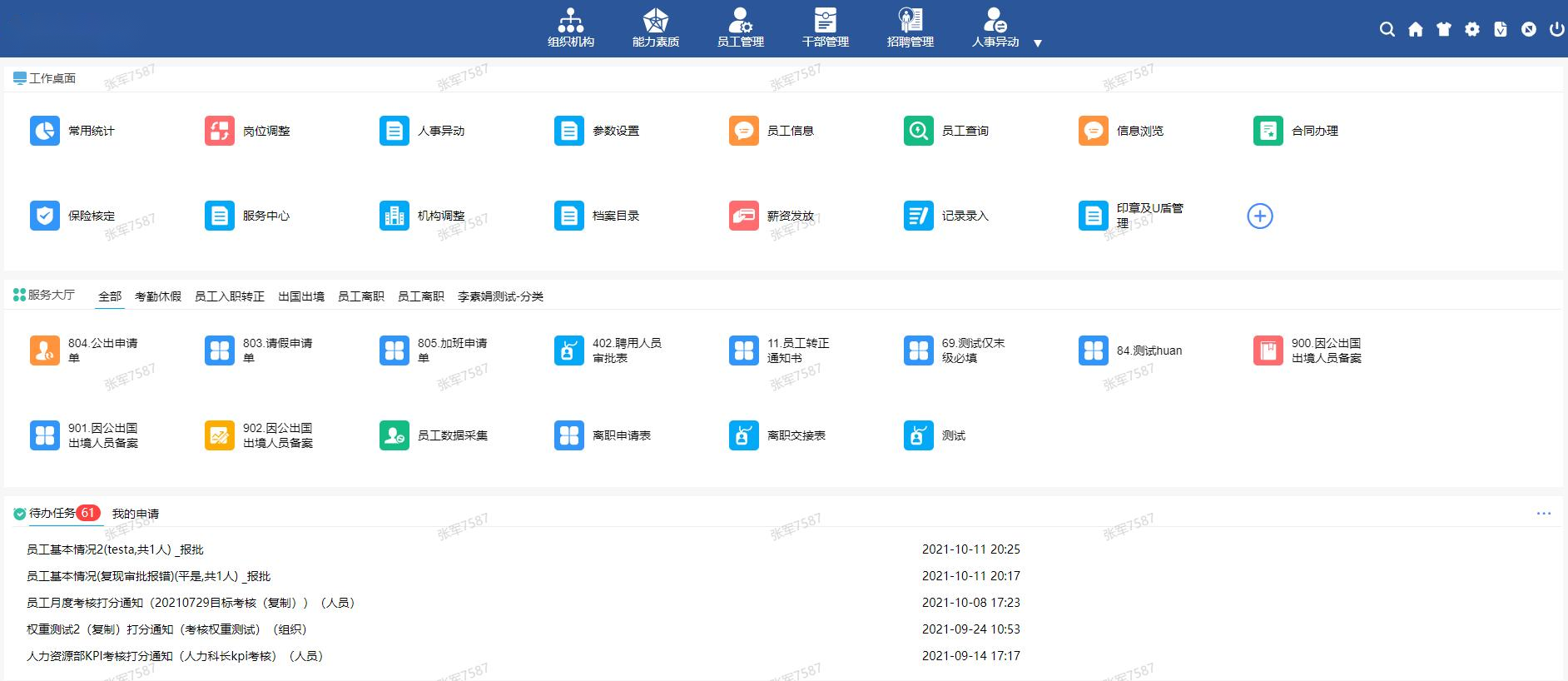The image size is (1568, 681).
Task: Click the power logout icon
Action: 1556,29
